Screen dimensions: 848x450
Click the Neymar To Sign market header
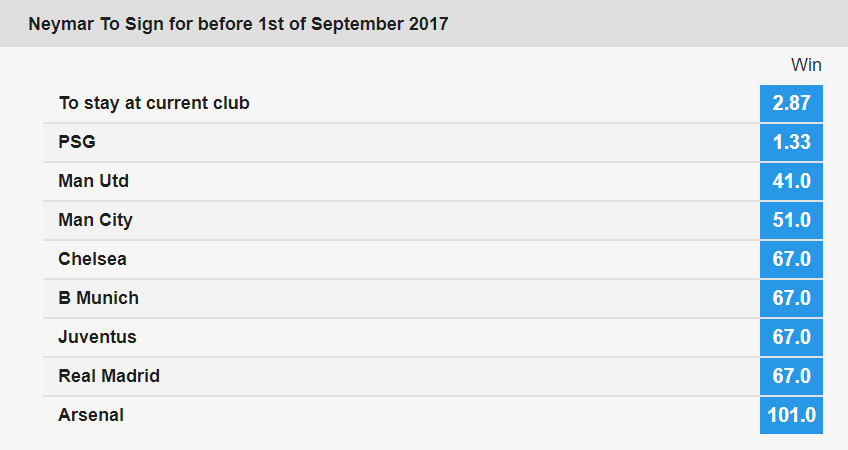[238, 24]
